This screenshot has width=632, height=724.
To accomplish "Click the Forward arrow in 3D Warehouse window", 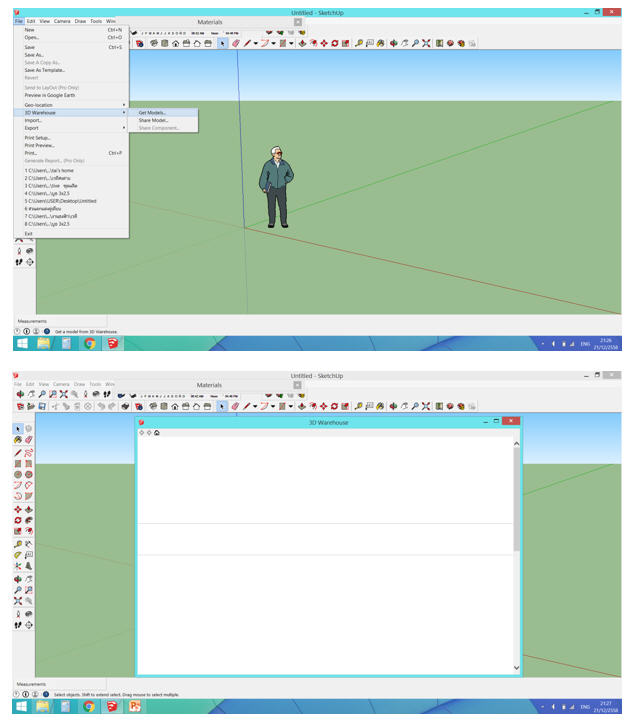I will pos(149,433).
